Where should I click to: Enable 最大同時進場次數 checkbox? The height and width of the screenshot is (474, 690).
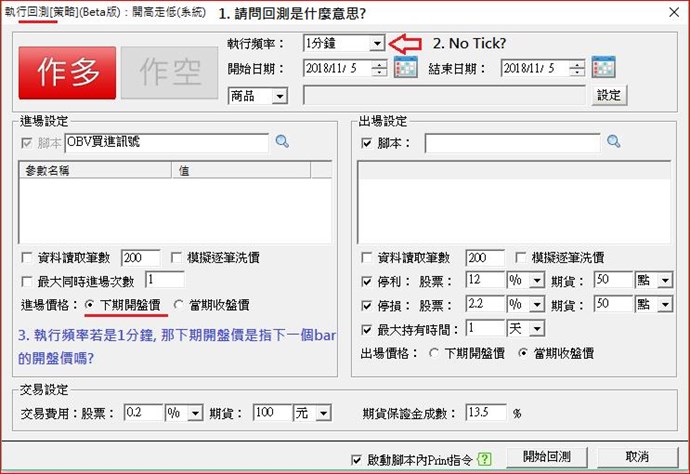click(x=27, y=281)
